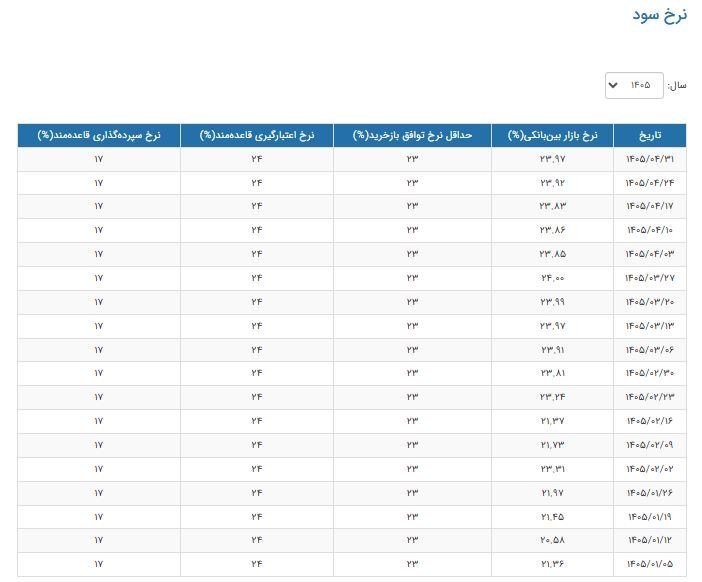
Task: Click the نرخ بازار بین‌بانکی column header
Action: (552, 135)
